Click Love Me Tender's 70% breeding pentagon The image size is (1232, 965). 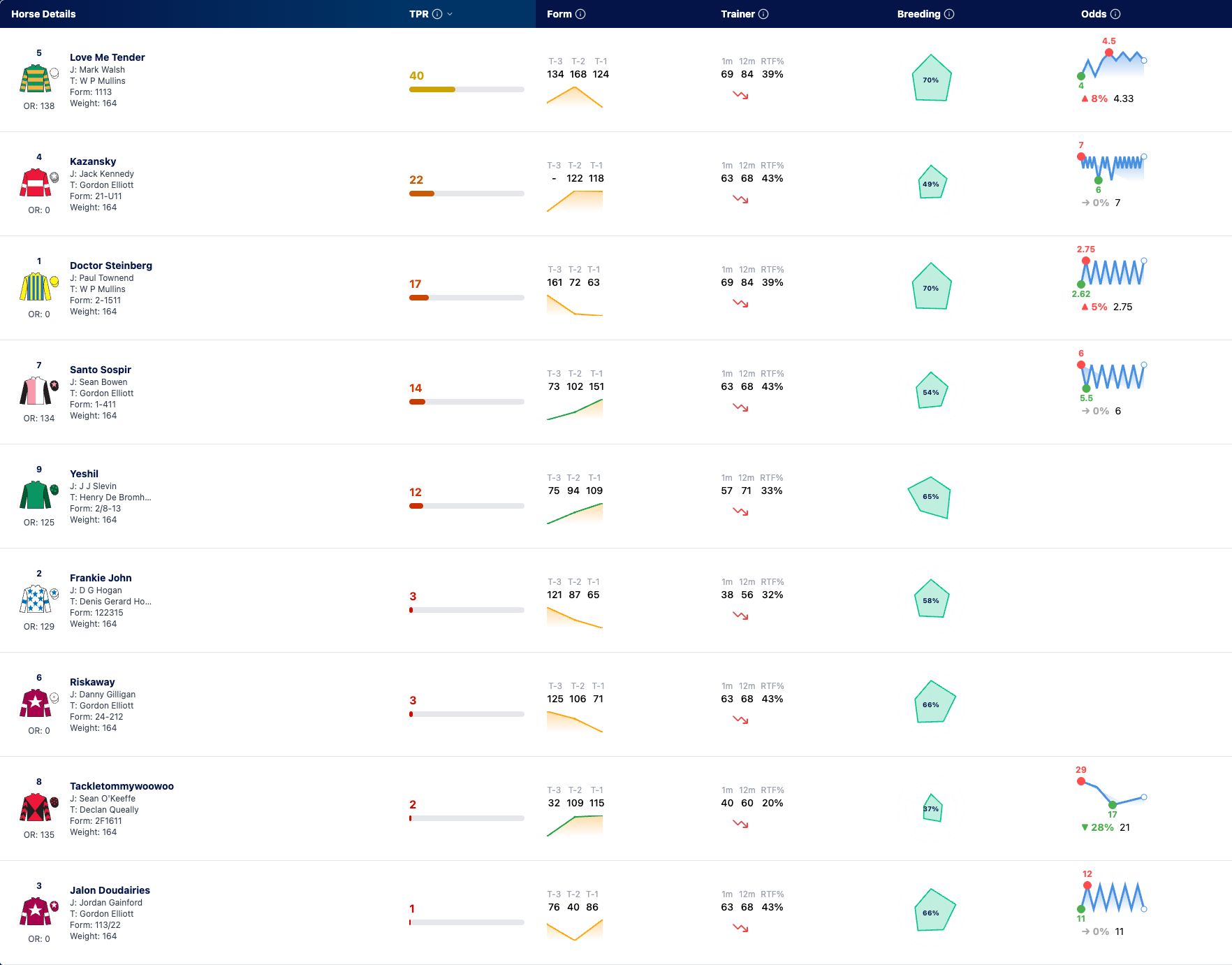click(x=932, y=78)
